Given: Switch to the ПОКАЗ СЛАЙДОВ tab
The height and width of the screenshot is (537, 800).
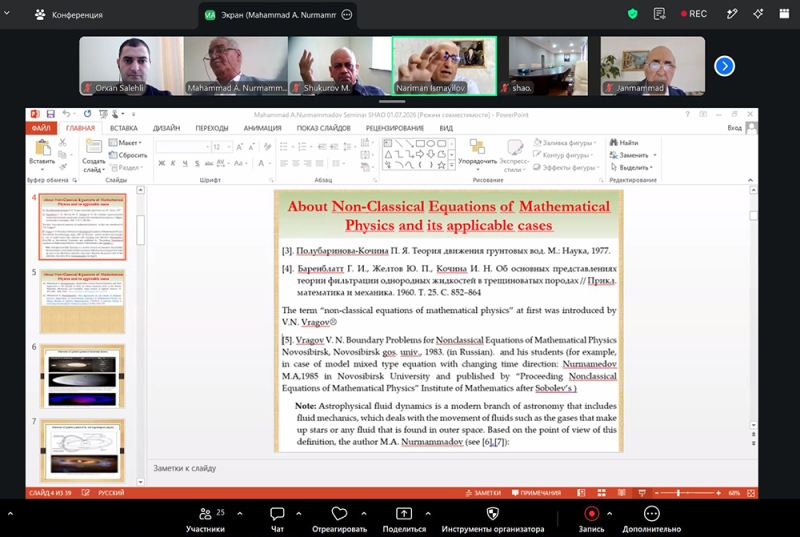Looking at the screenshot, I should tap(323, 128).
